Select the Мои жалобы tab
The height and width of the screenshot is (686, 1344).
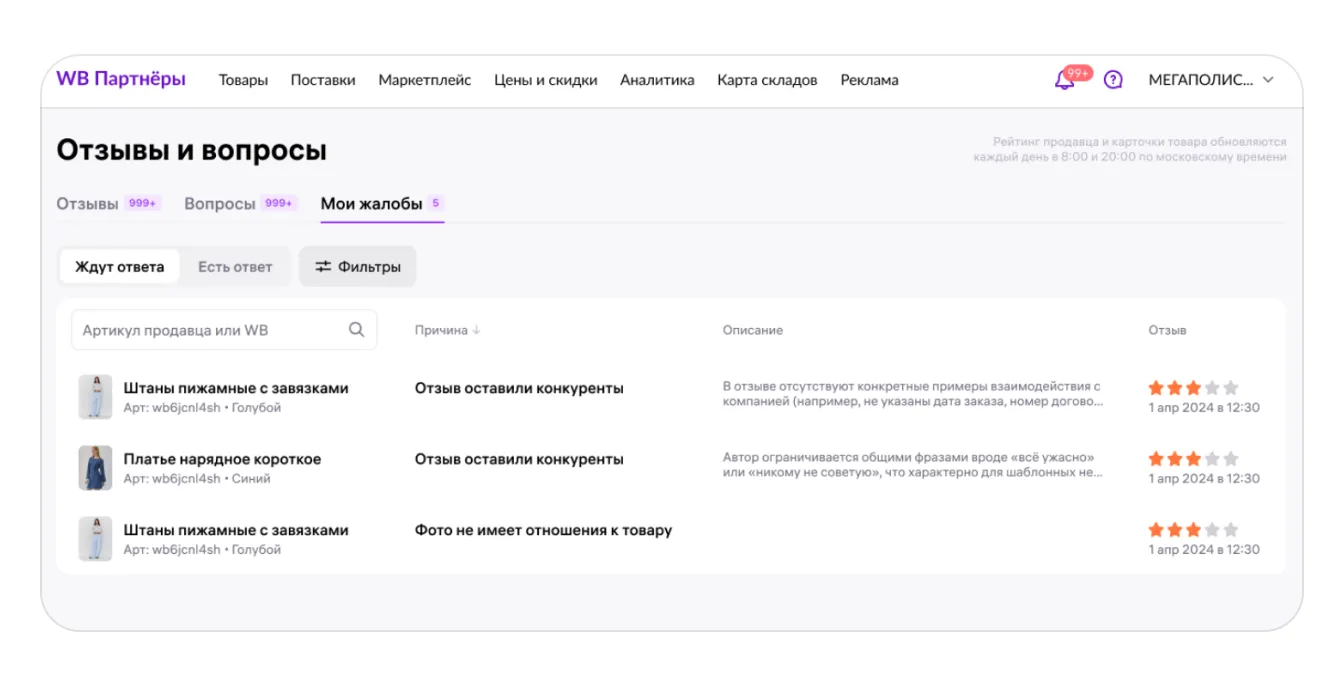coord(372,204)
